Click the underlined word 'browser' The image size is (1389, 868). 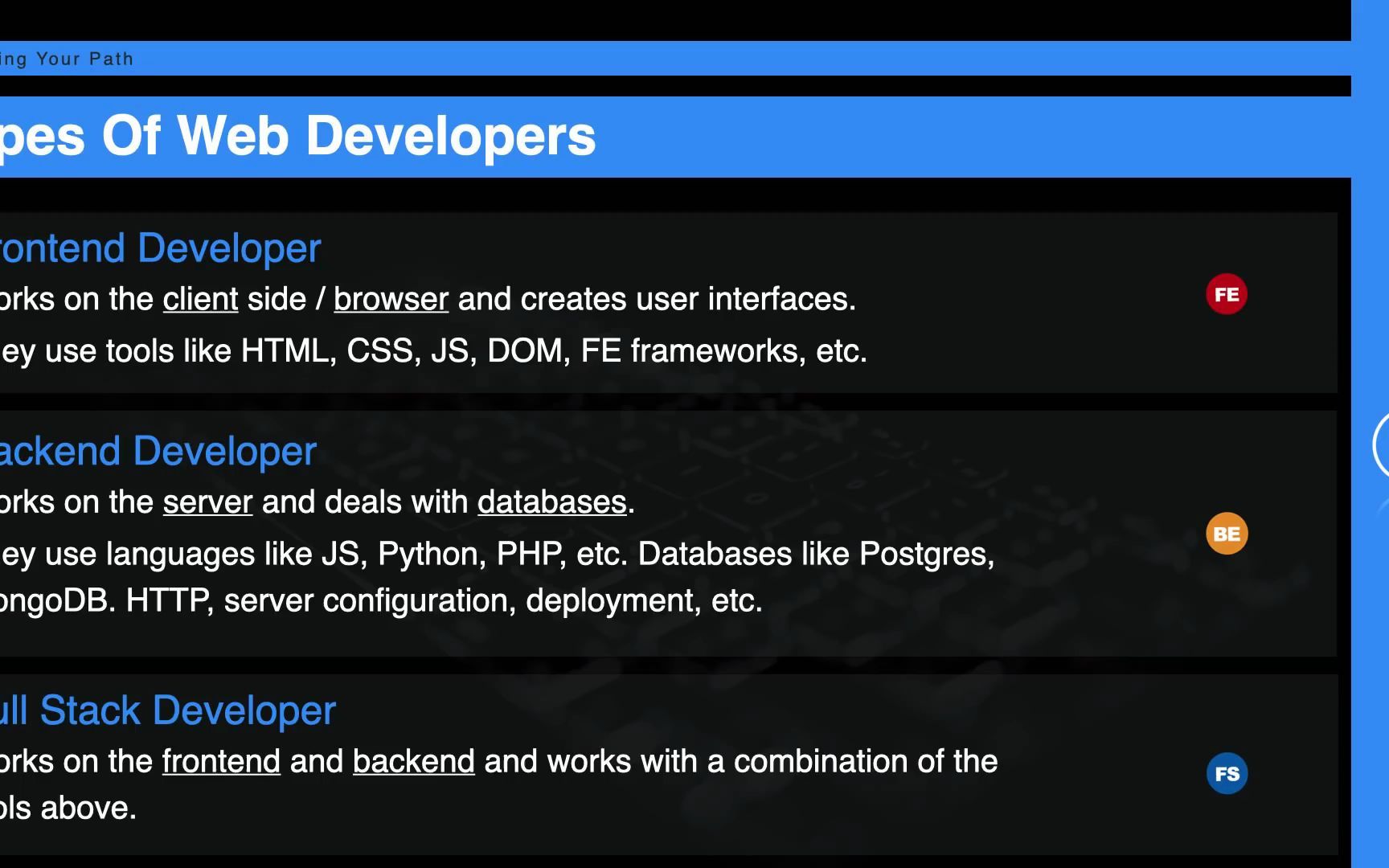(x=391, y=299)
